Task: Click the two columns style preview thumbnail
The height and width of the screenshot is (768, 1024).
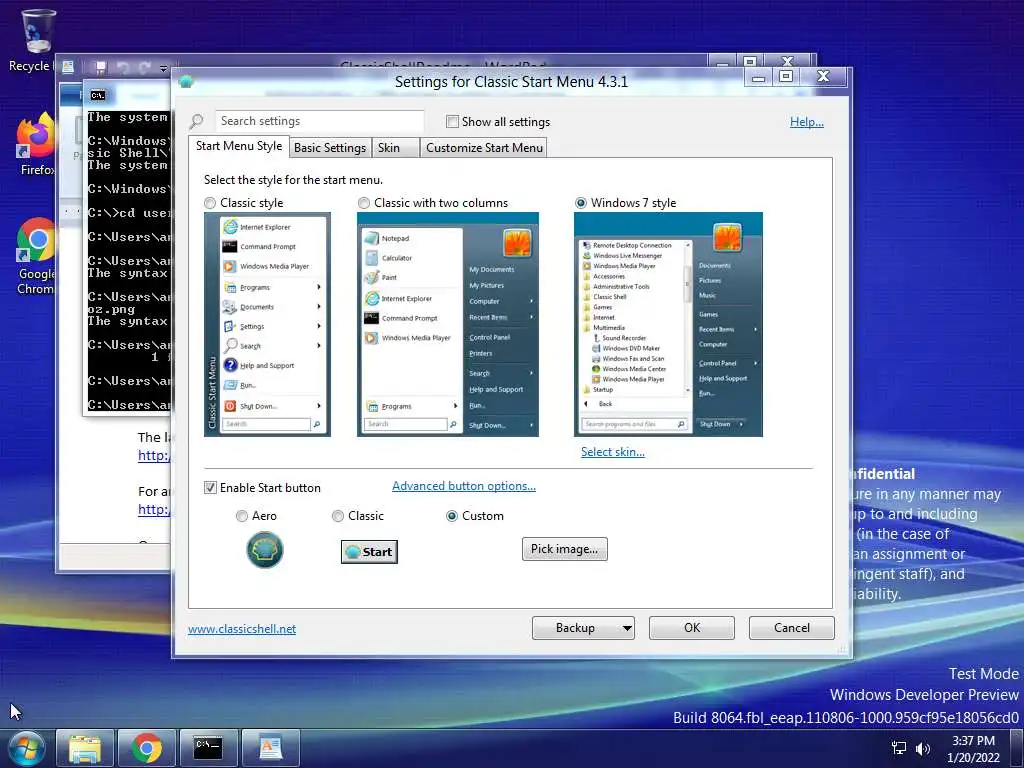Action: (447, 325)
